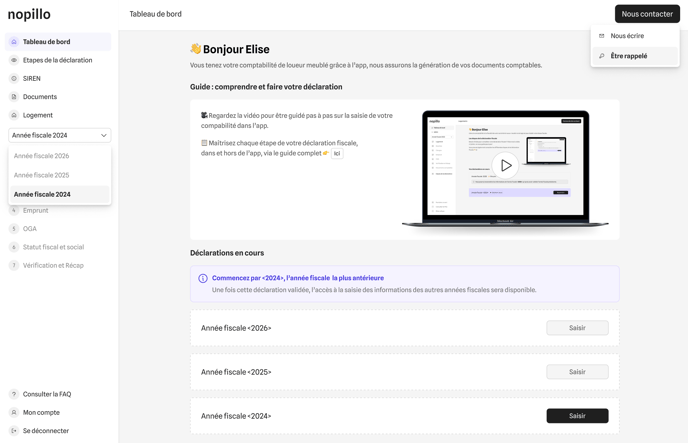The height and width of the screenshot is (443, 688).
Task: Open the Statut fiscal et social step
Action: [53, 247]
